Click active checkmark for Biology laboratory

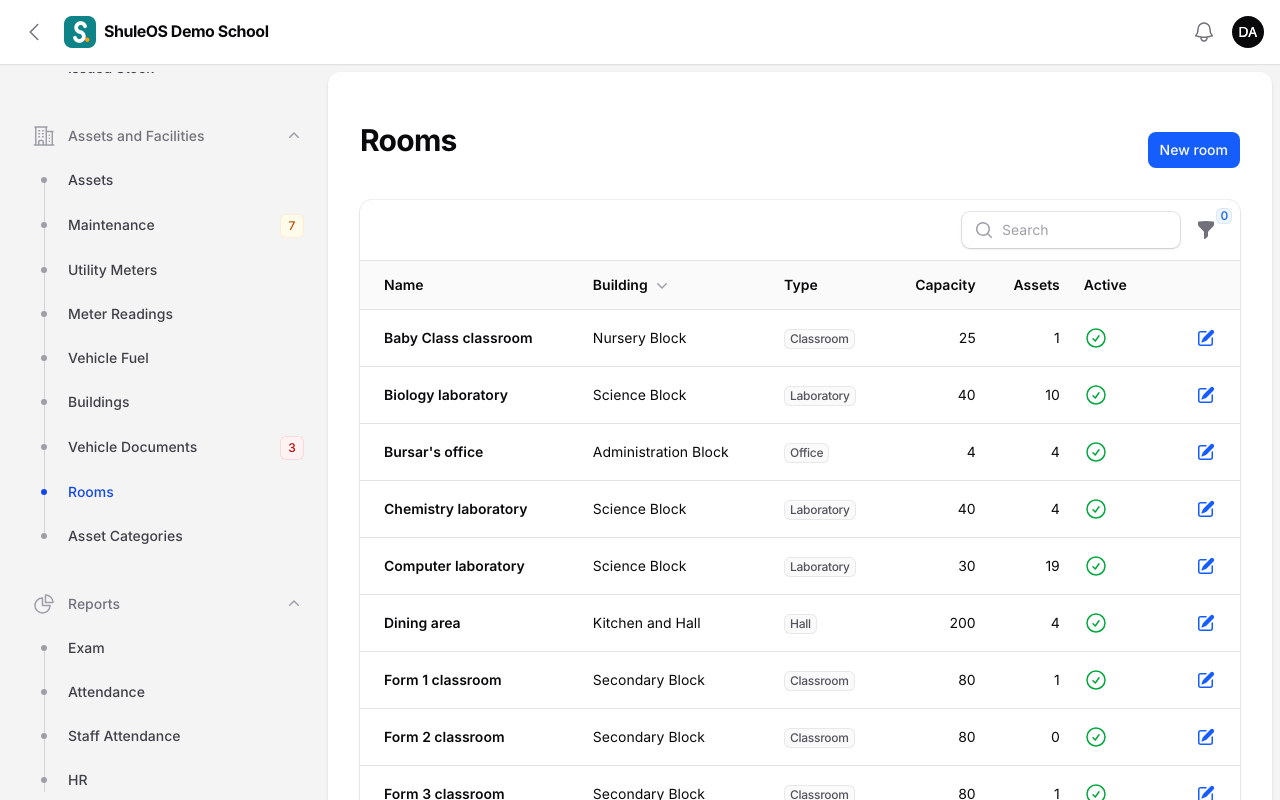(x=1096, y=395)
